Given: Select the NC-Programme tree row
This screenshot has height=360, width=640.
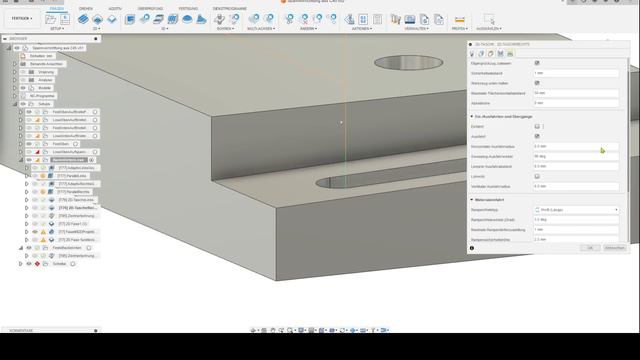Looking at the screenshot, I should (x=39, y=96).
